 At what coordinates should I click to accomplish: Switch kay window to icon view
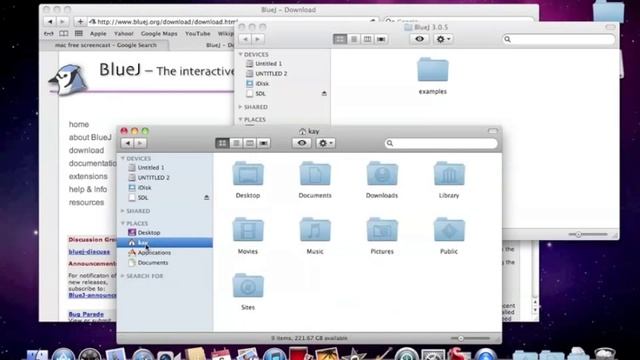(222, 143)
